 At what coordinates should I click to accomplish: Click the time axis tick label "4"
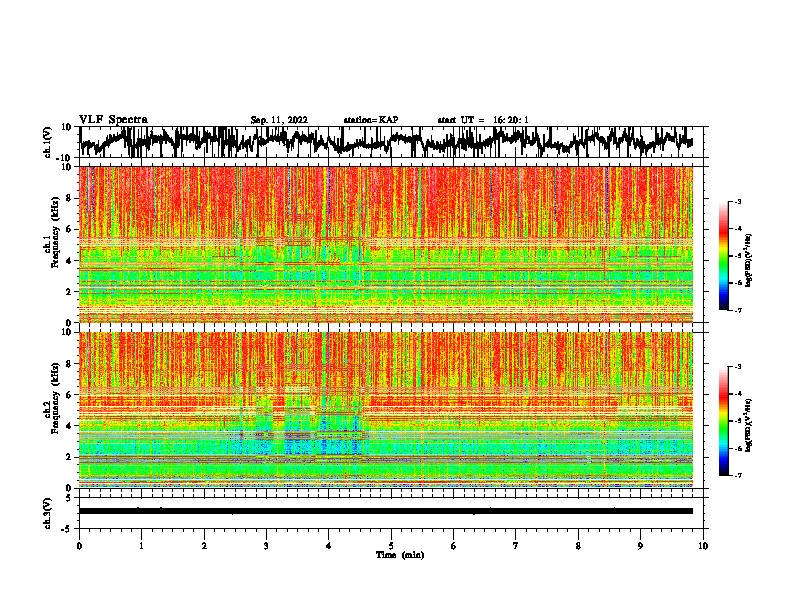pos(329,546)
